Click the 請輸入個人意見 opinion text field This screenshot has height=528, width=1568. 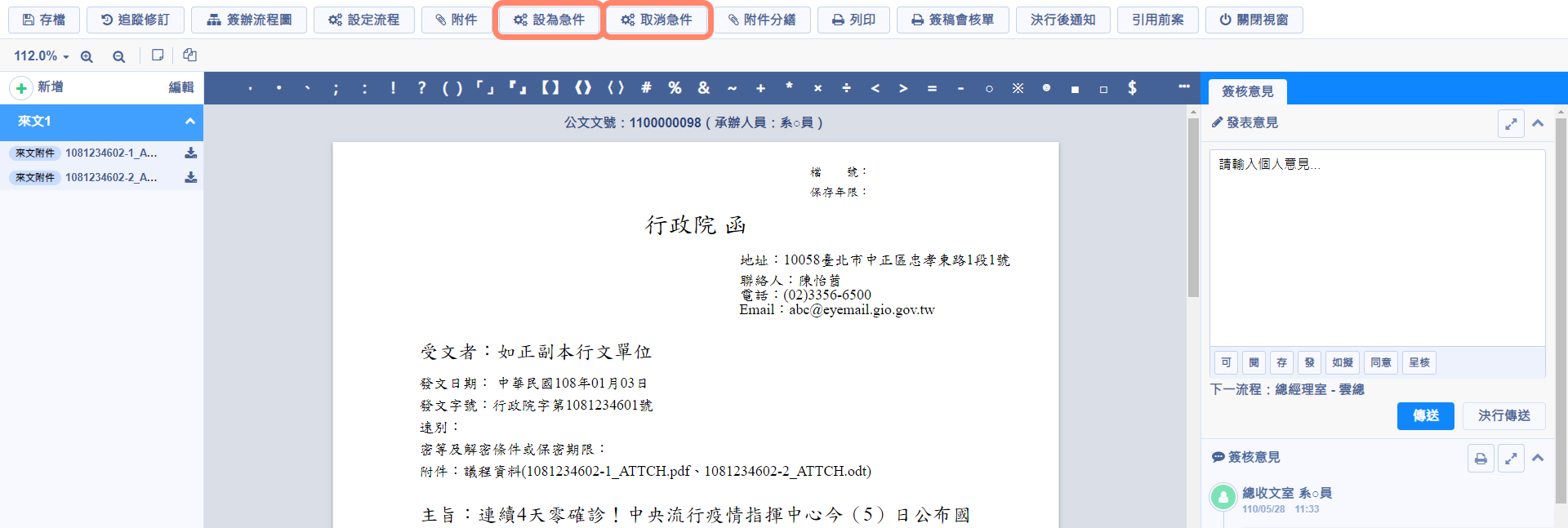pyautogui.click(x=1377, y=245)
